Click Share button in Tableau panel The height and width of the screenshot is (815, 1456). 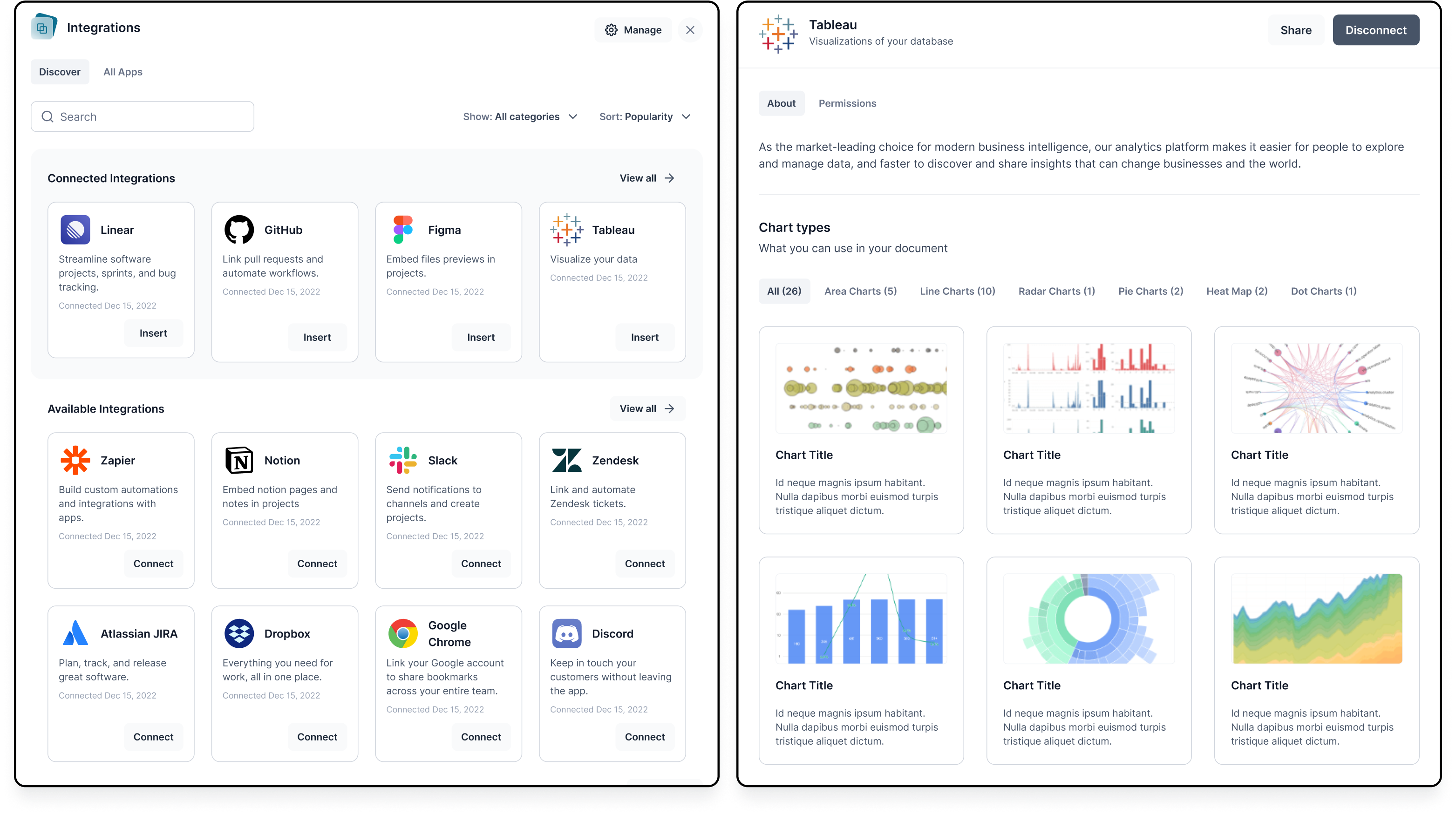point(1294,30)
